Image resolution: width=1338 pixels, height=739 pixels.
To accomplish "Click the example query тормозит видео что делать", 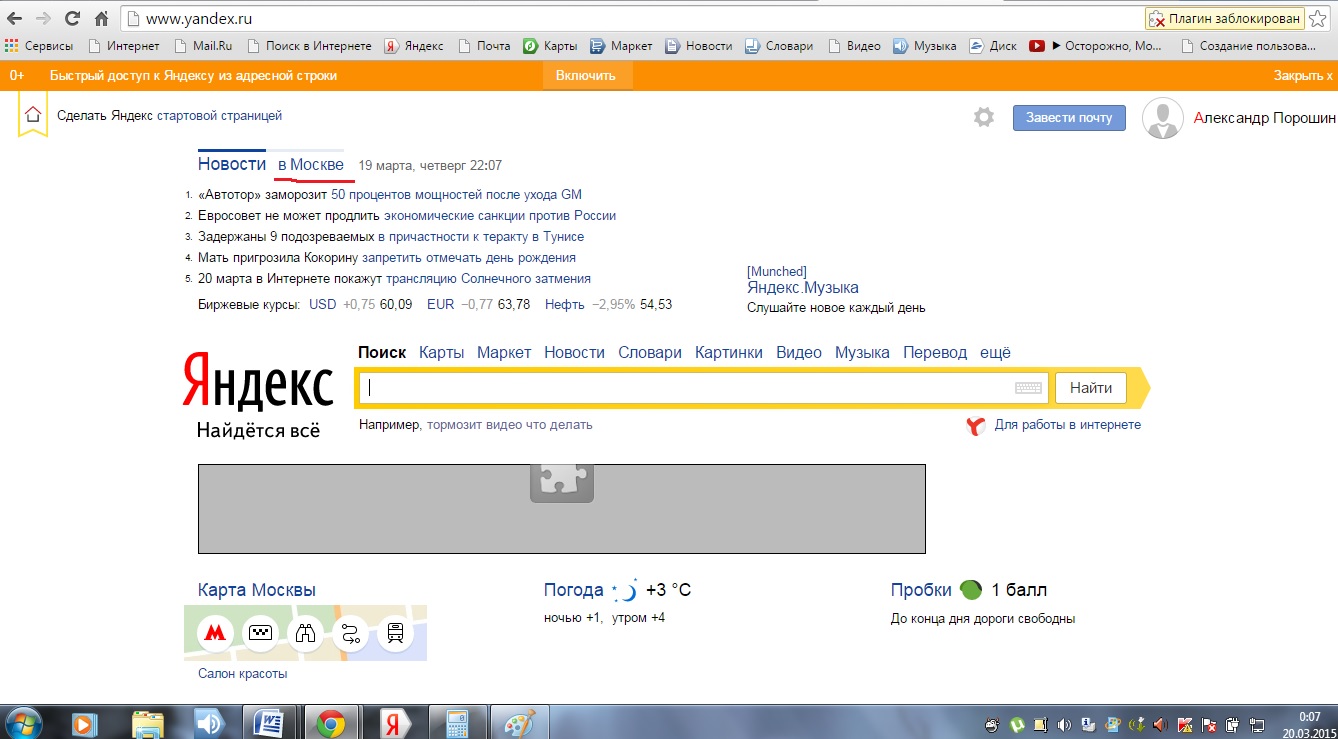I will click(510, 424).
